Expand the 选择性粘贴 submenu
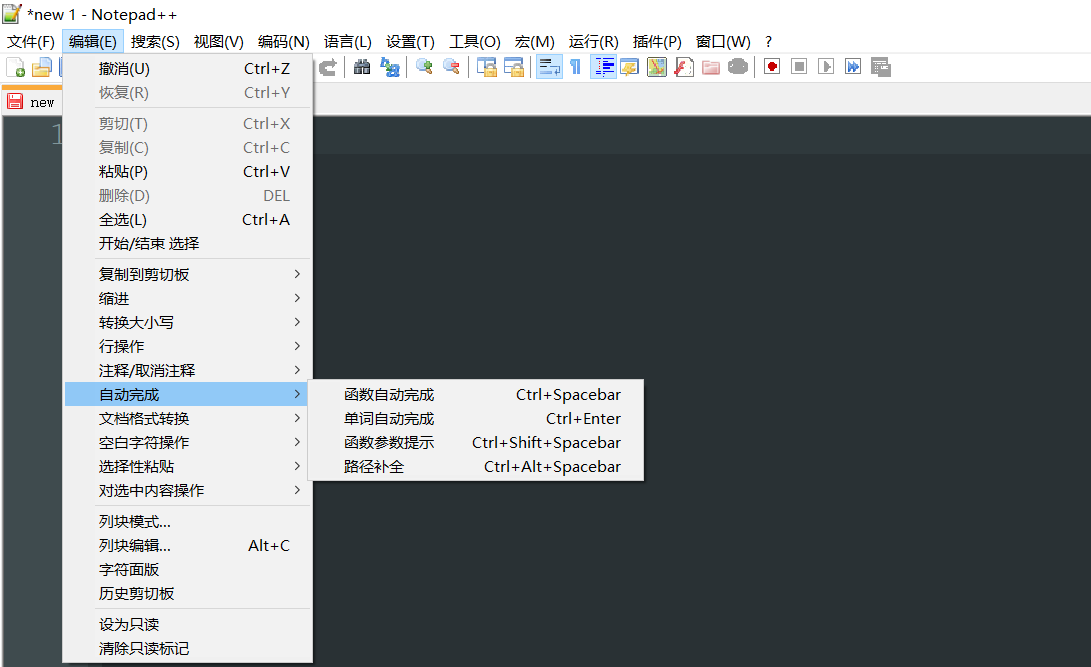The width and height of the screenshot is (1091, 667). click(187, 466)
